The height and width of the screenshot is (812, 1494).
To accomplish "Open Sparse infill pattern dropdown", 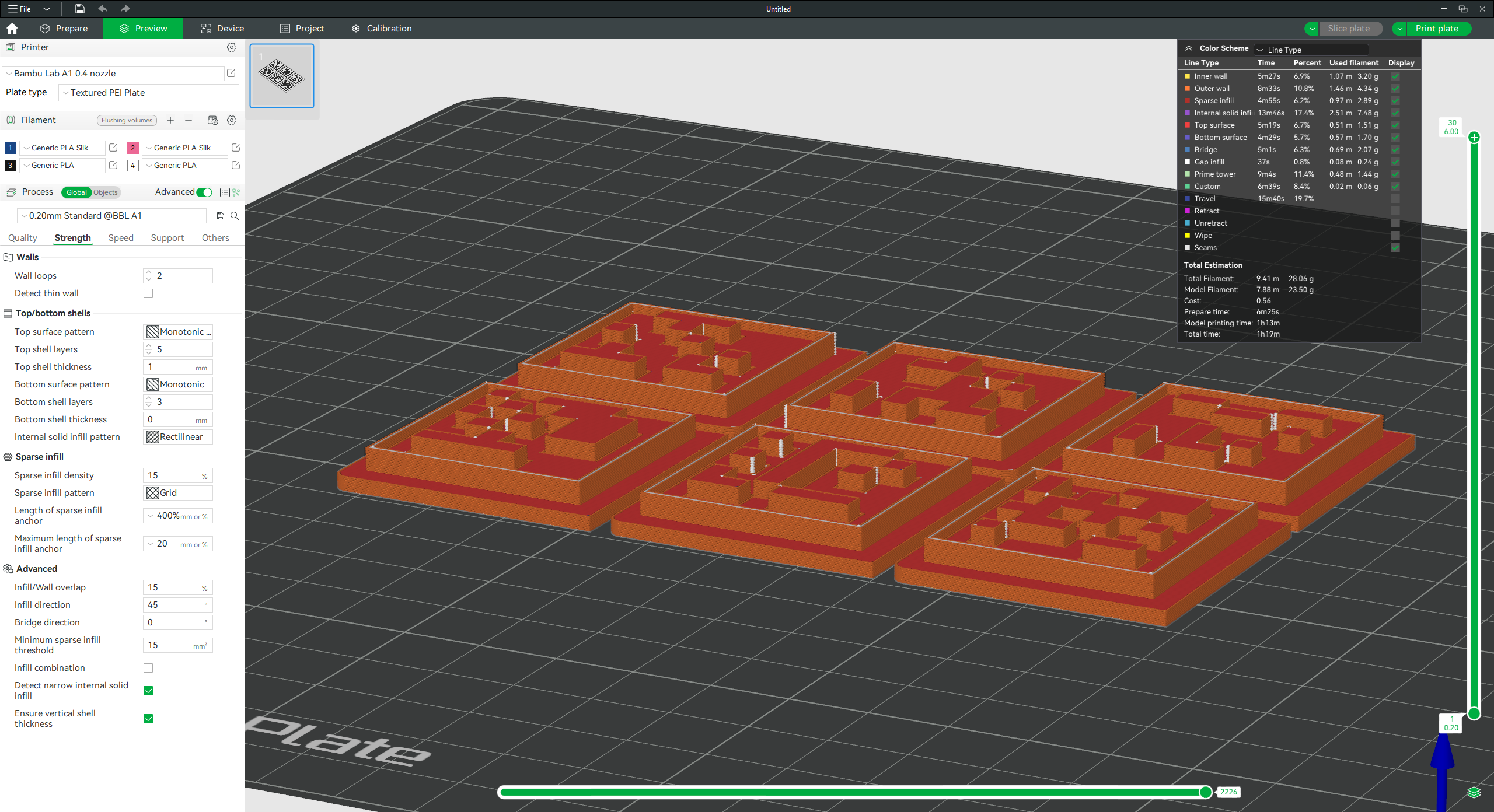I will click(178, 493).
